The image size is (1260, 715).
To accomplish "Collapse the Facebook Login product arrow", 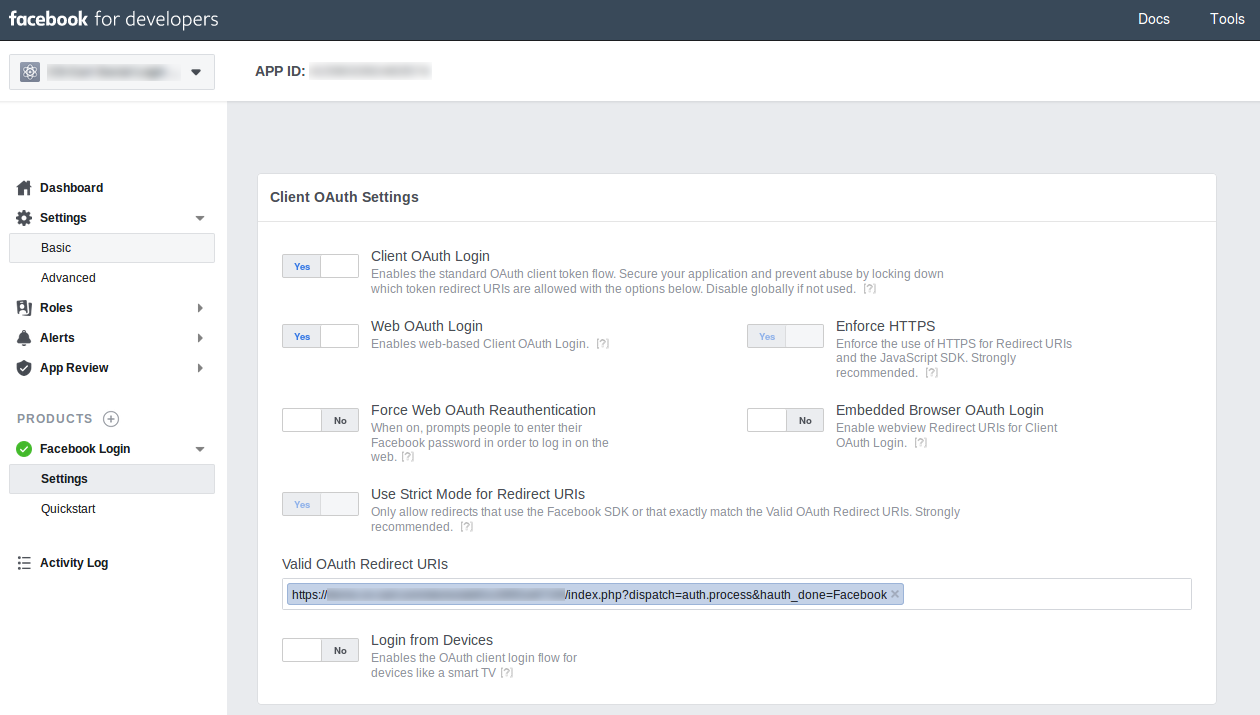I will point(200,449).
